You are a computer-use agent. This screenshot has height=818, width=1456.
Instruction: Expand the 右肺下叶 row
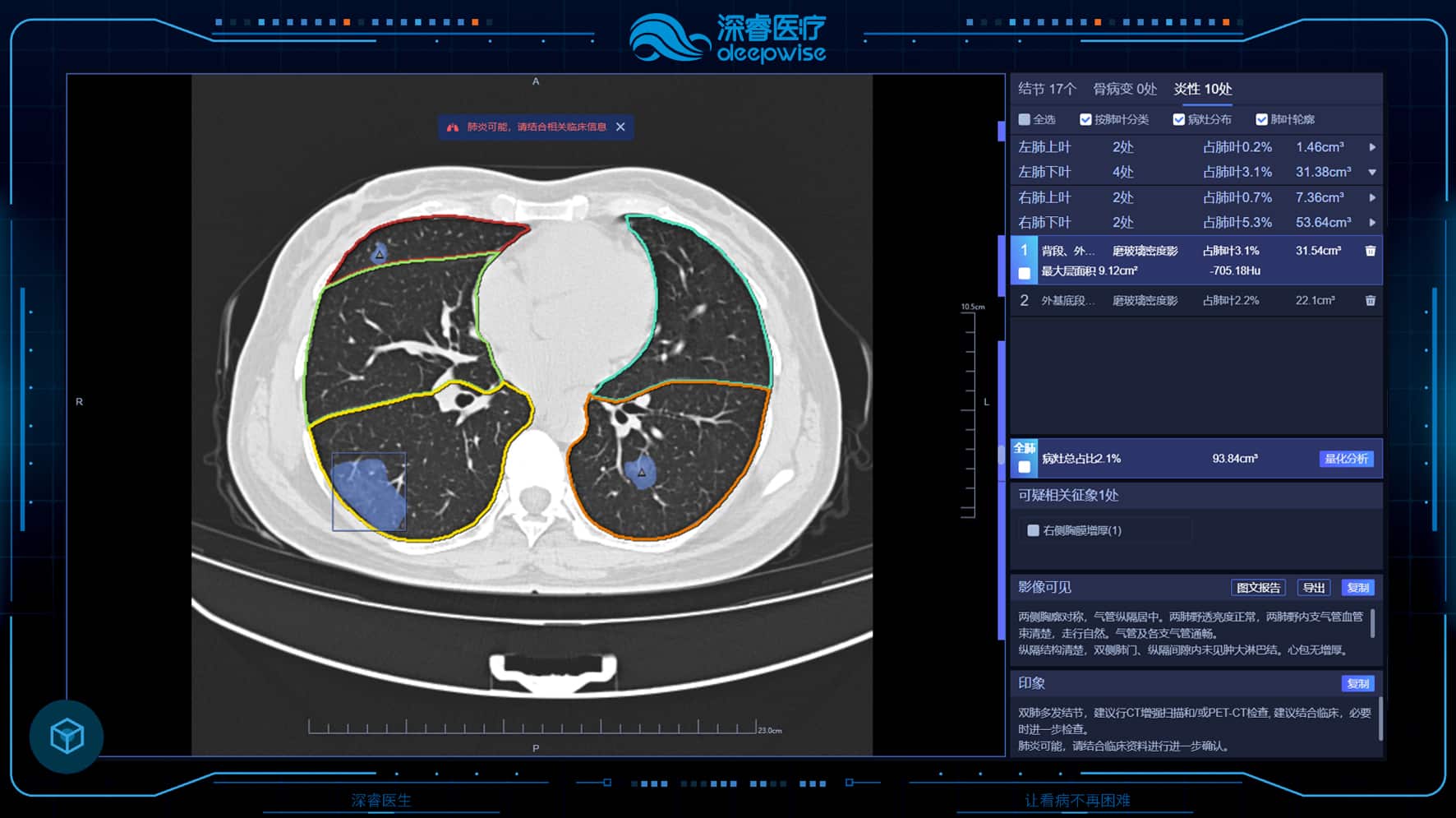click(x=1373, y=222)
